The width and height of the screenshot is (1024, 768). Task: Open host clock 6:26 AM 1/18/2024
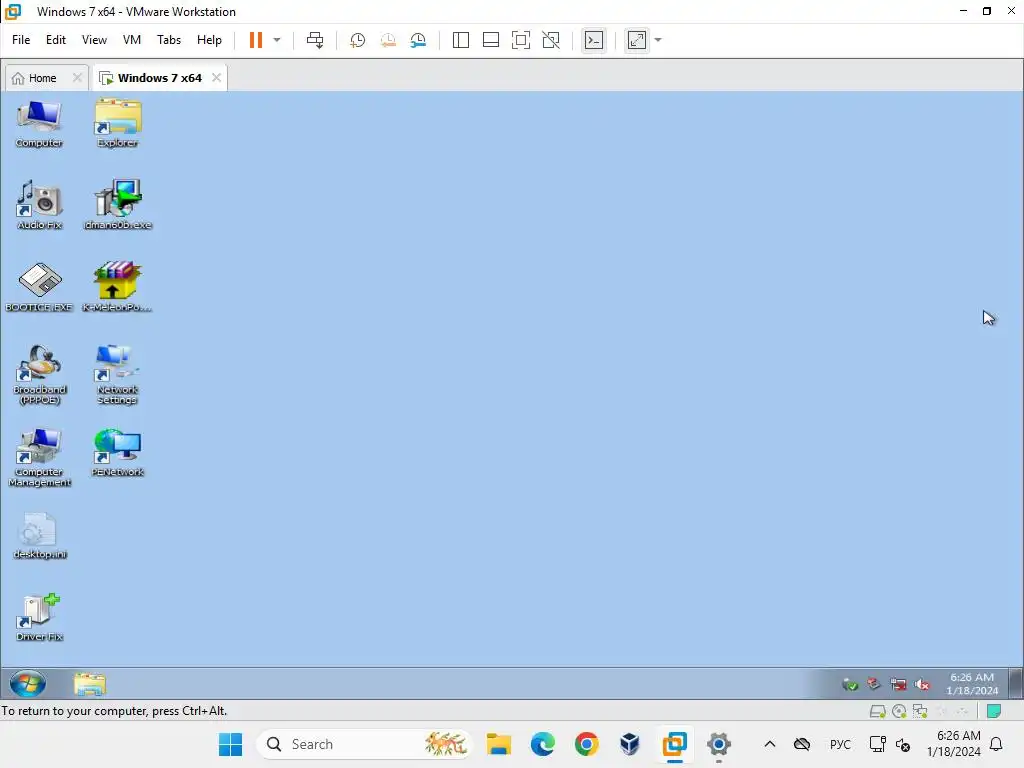click(953, 744)
